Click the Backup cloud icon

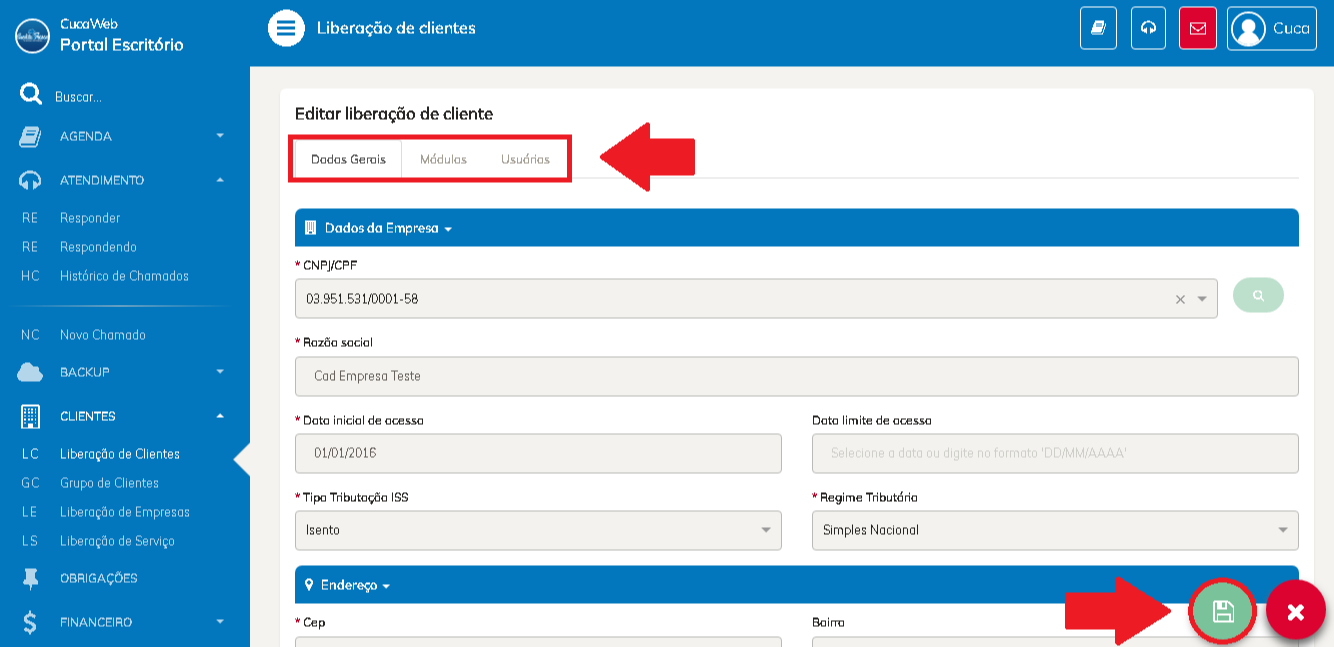point(30,372)
